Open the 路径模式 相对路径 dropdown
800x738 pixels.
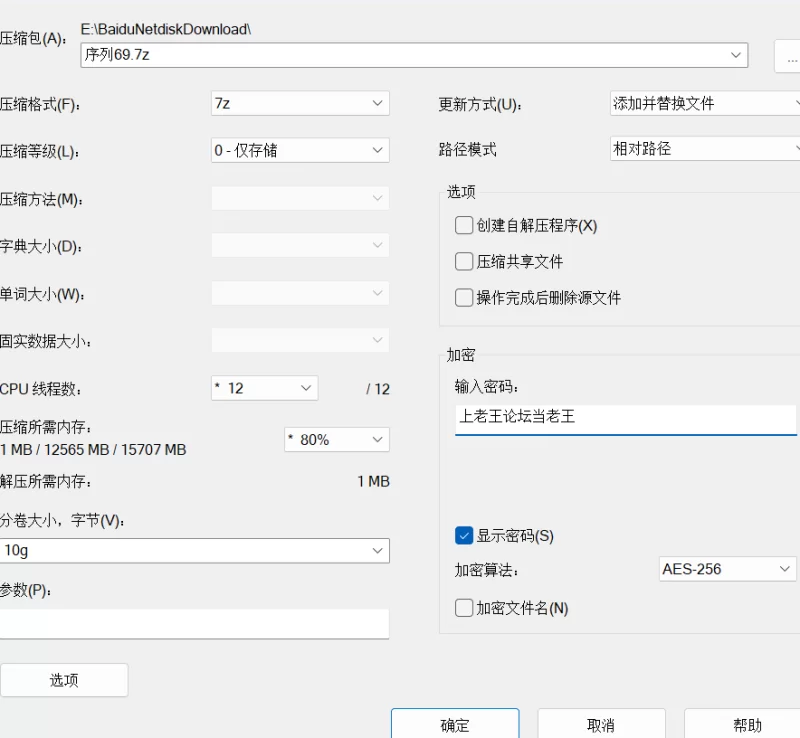tap(705, 149)
